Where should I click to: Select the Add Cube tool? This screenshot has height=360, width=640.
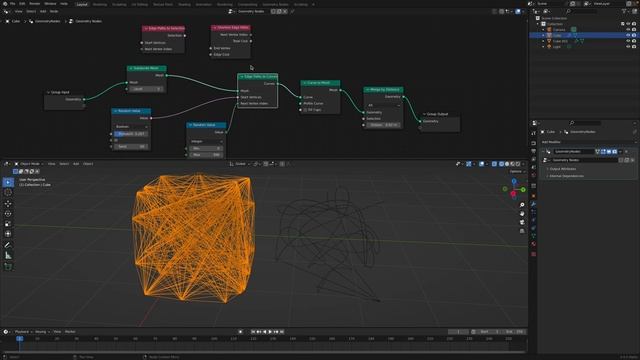tap(8, 267)
